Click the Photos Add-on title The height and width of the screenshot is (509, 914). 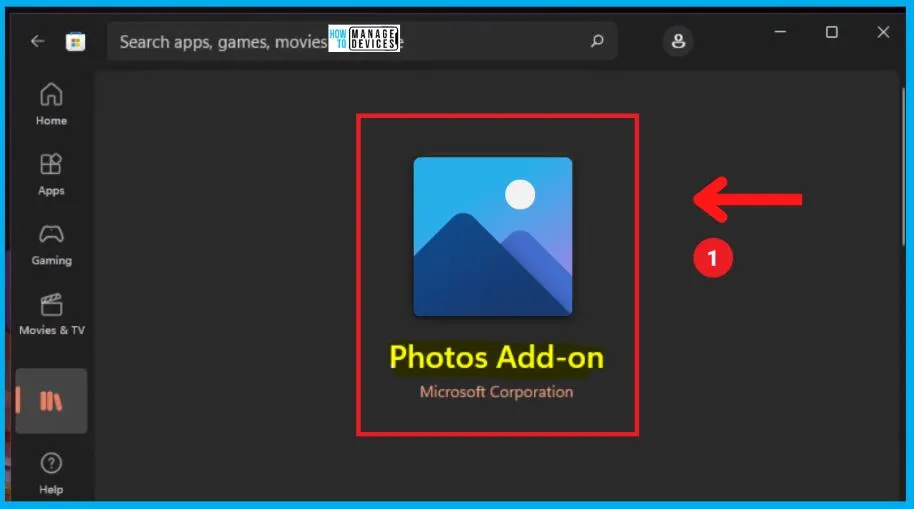(x=497, y=357)
